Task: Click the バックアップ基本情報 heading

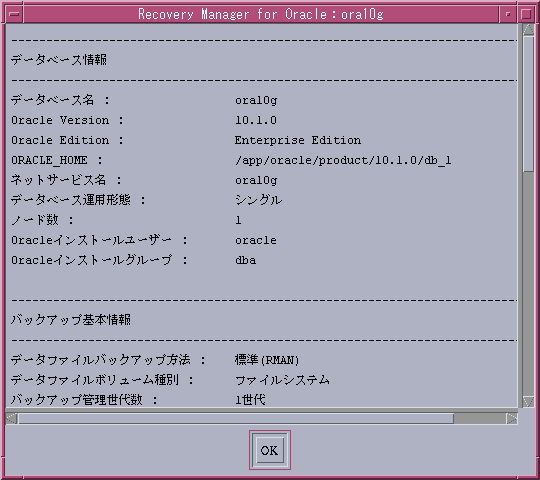Action: (x=71, y=320)
